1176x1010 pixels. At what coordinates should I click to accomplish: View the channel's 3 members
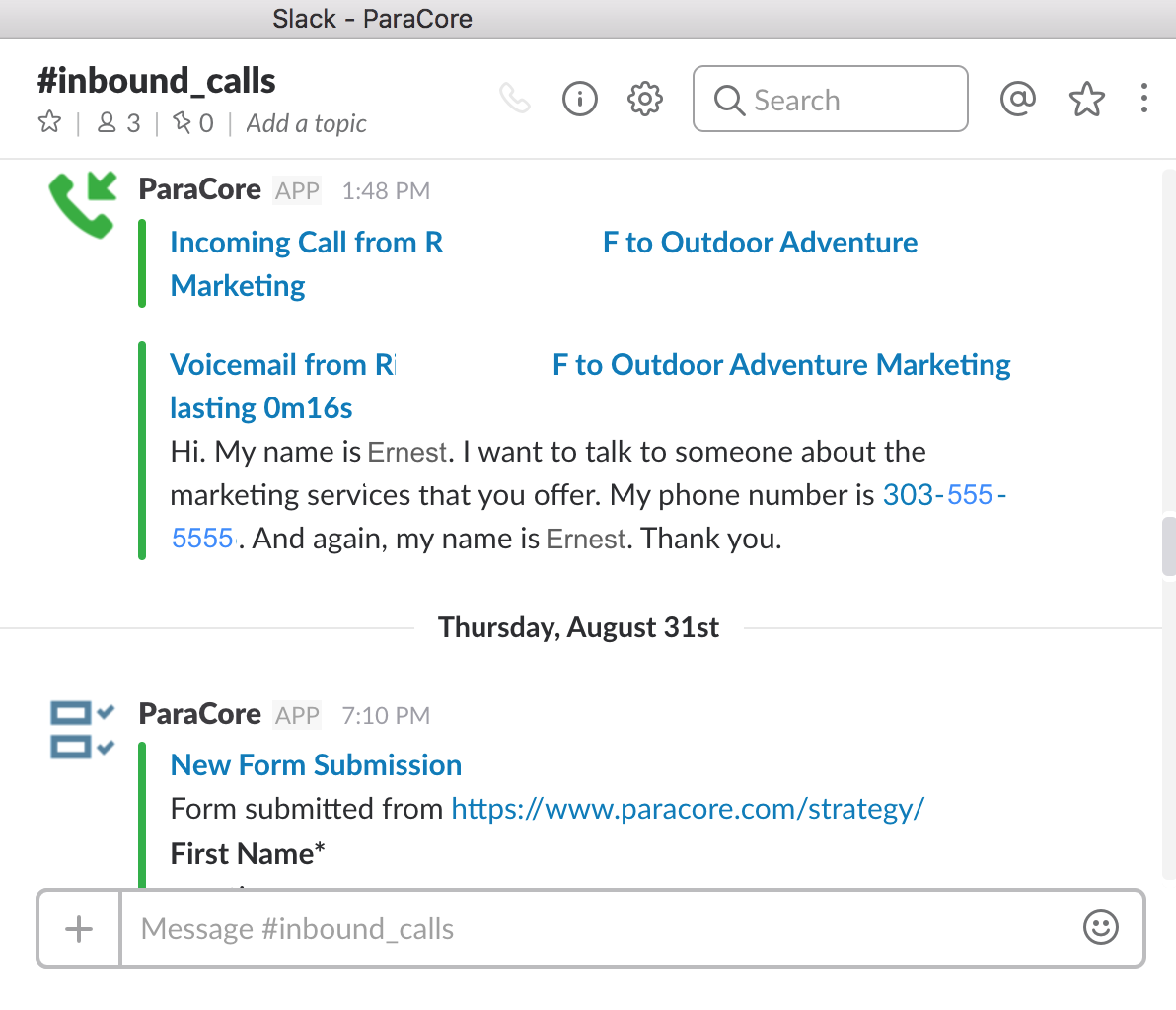pyautogui.click(x=119, y=123)
